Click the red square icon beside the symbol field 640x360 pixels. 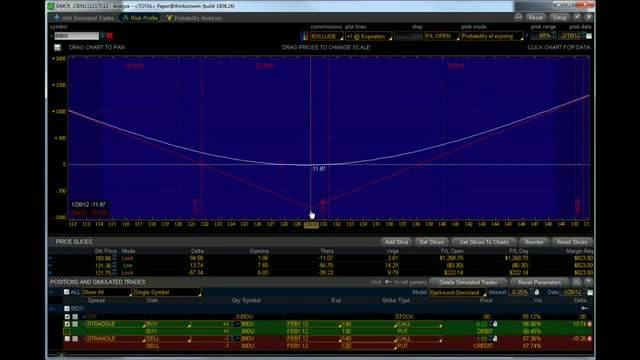click(x=109, y=36)
